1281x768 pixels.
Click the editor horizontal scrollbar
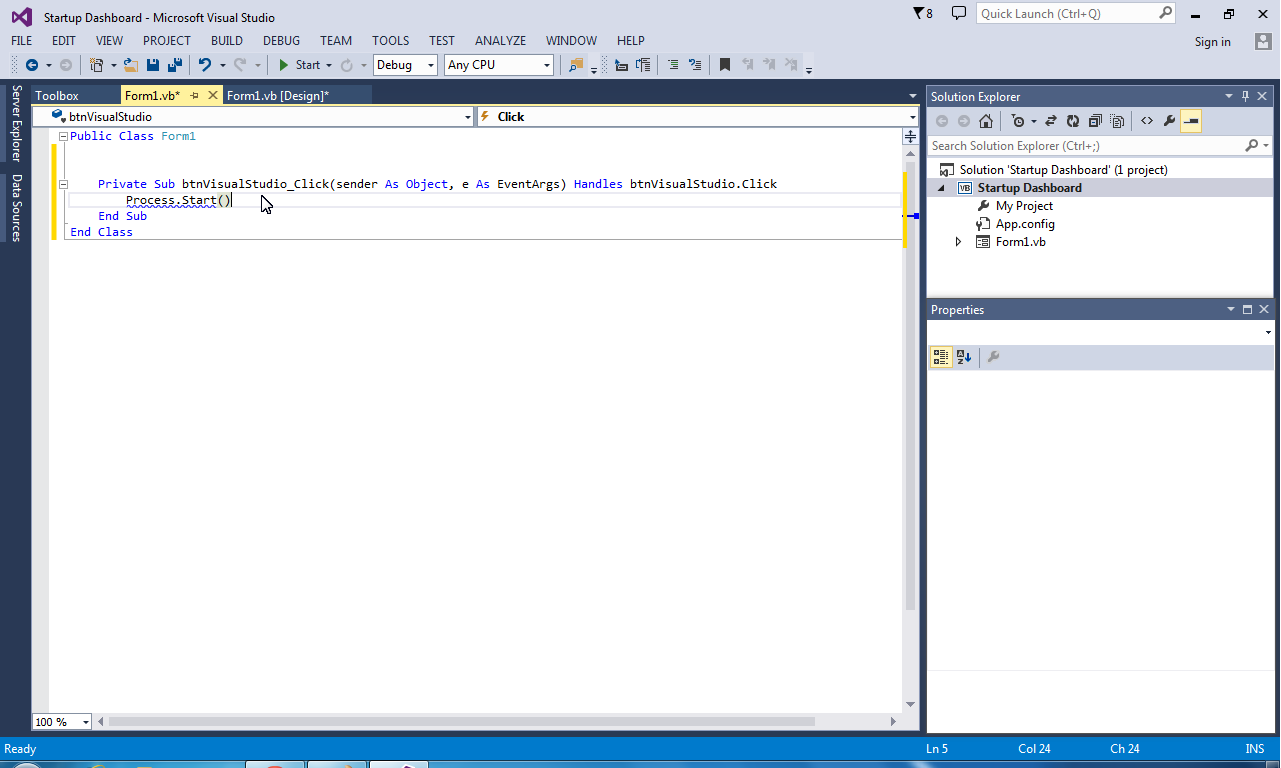(462, 722)
